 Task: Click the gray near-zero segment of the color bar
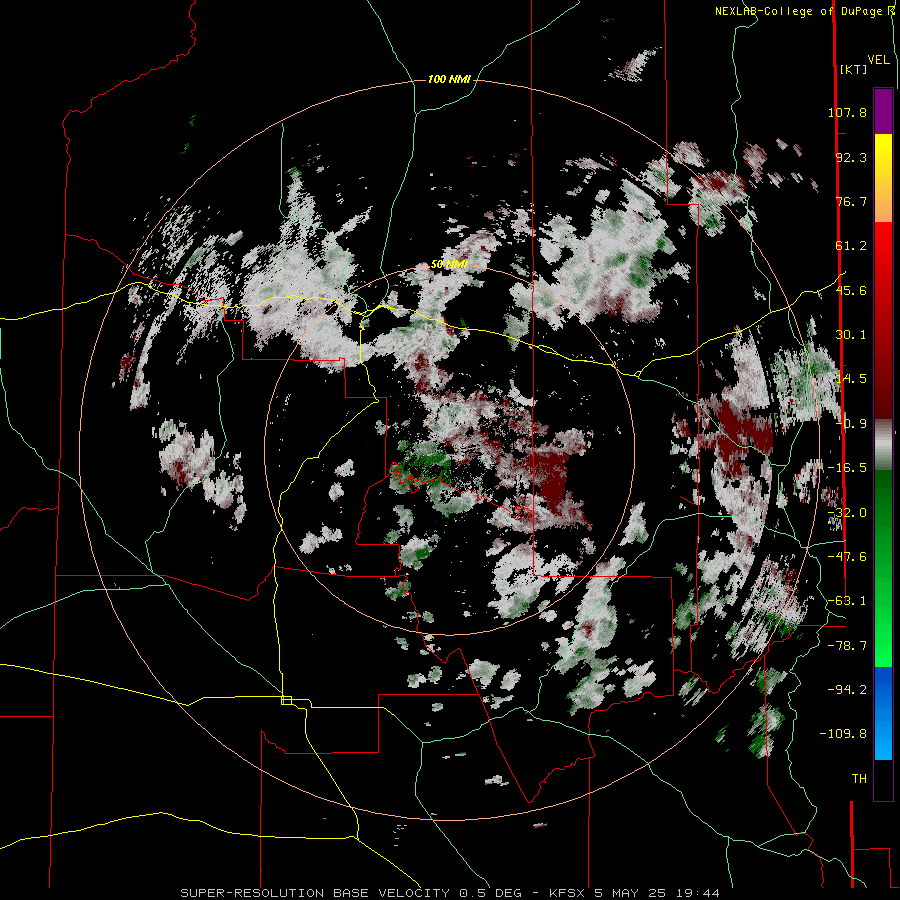883,444
